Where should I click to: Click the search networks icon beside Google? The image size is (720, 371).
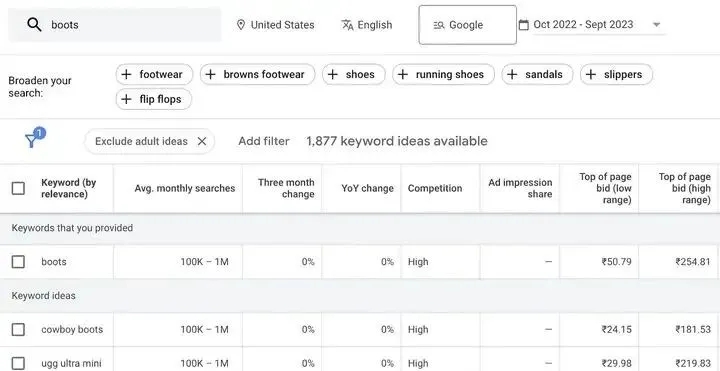[439, 25]
